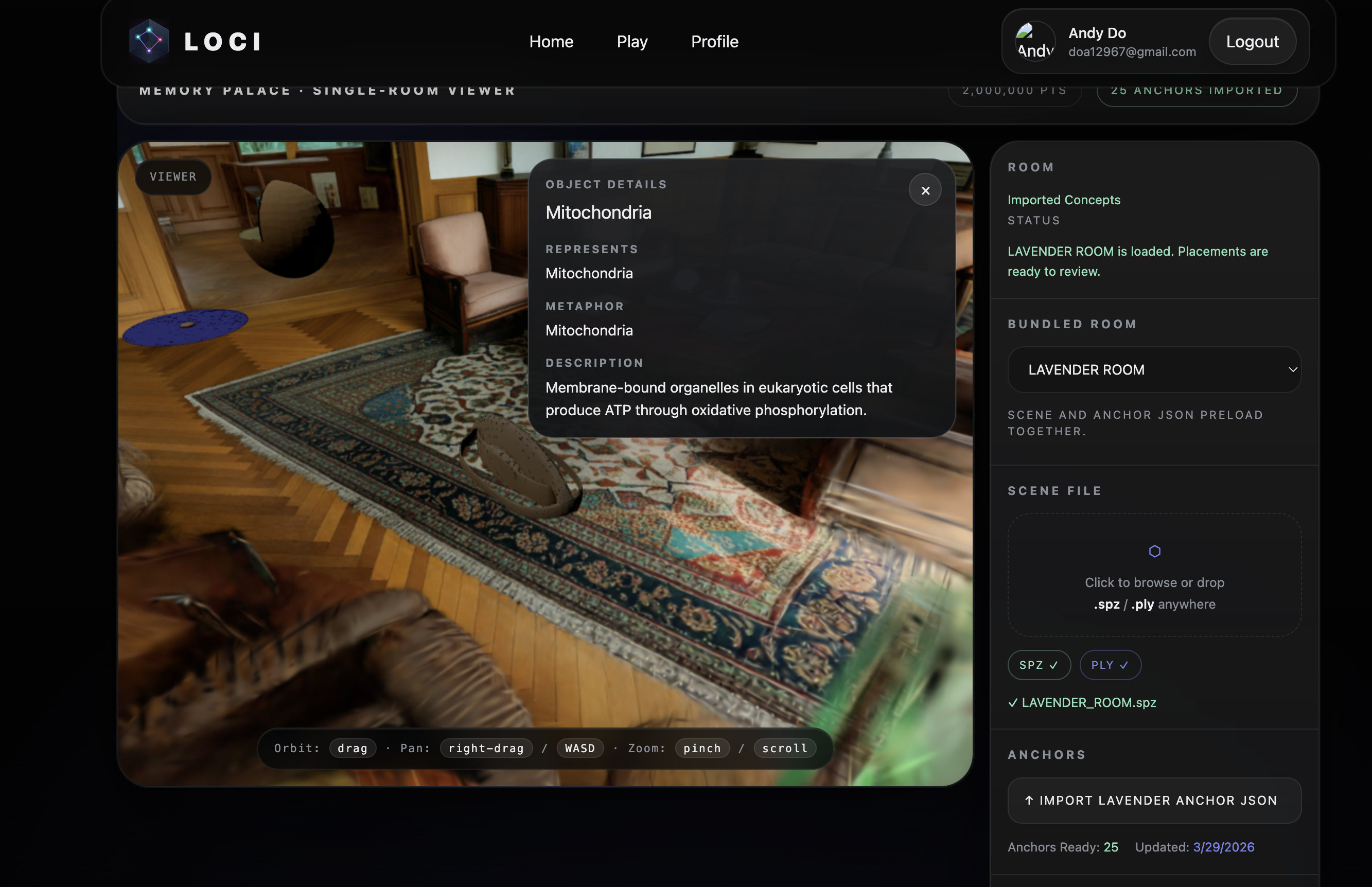Click the up-arrow icon on Import Anchor button
The height and width of the screenshot is (887, 1372).
click(x=1029, y=800)
